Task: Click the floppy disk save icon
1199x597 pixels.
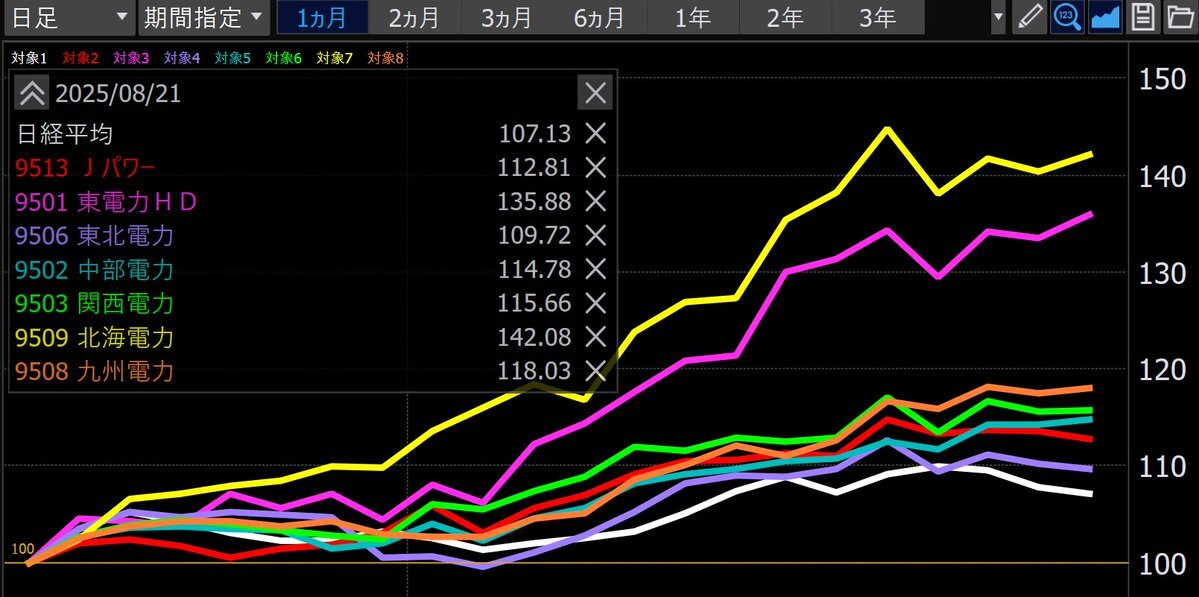Action: click(x=1143, y=18)
